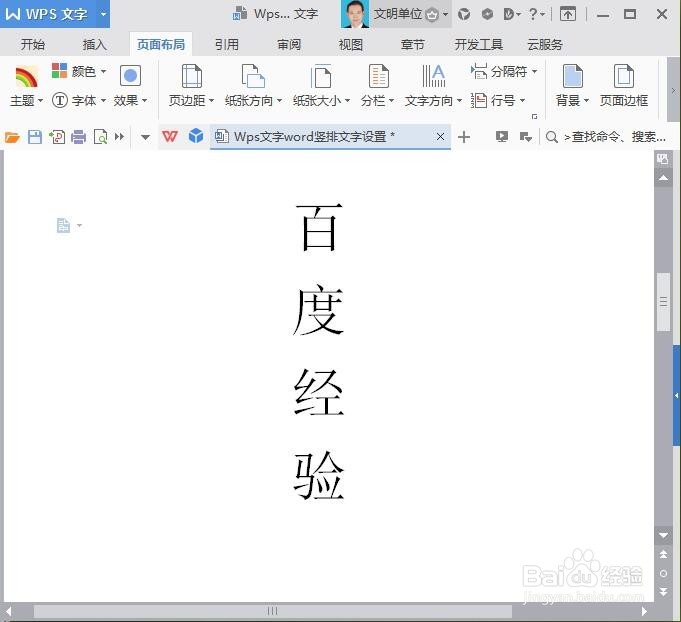Viewport: 681px width, 622px height.
Task: Click the top-right pane toggle icon above scrollbar
Action: tap(662, 159)
